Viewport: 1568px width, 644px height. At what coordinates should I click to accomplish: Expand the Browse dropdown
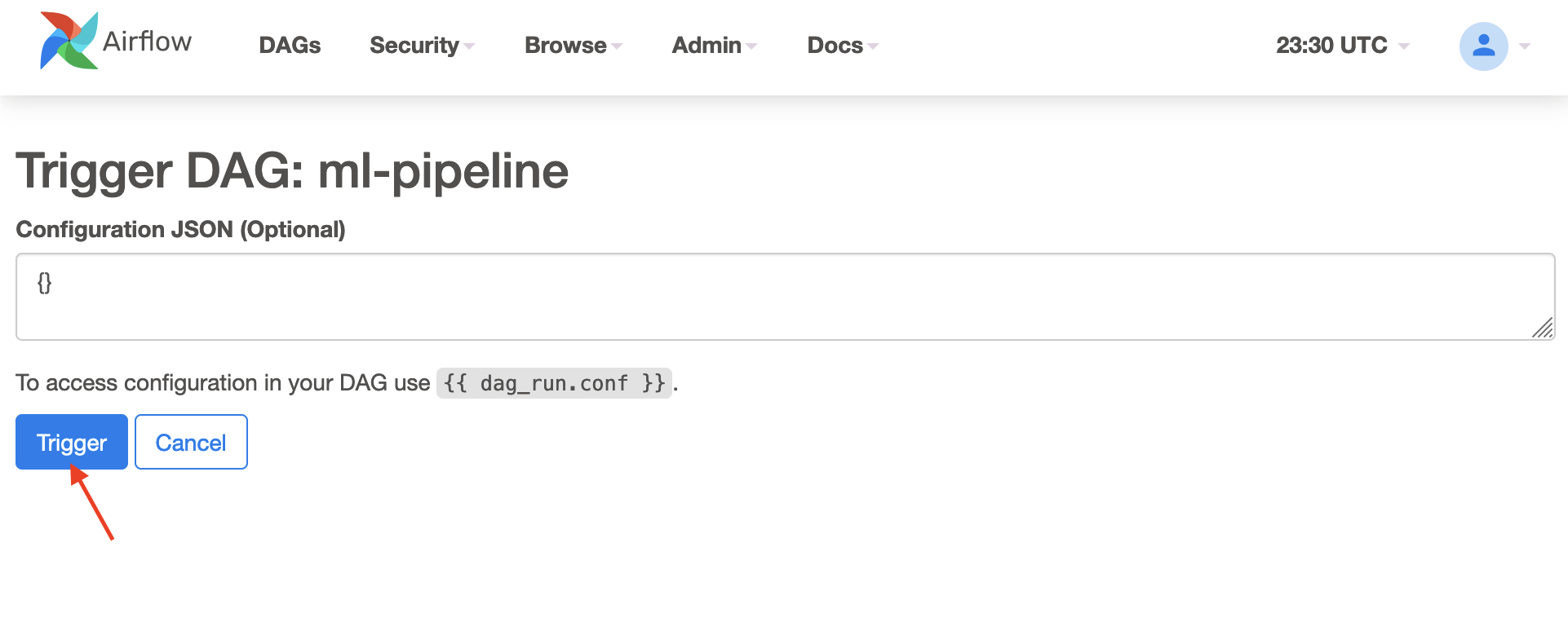tap(574, 46)
